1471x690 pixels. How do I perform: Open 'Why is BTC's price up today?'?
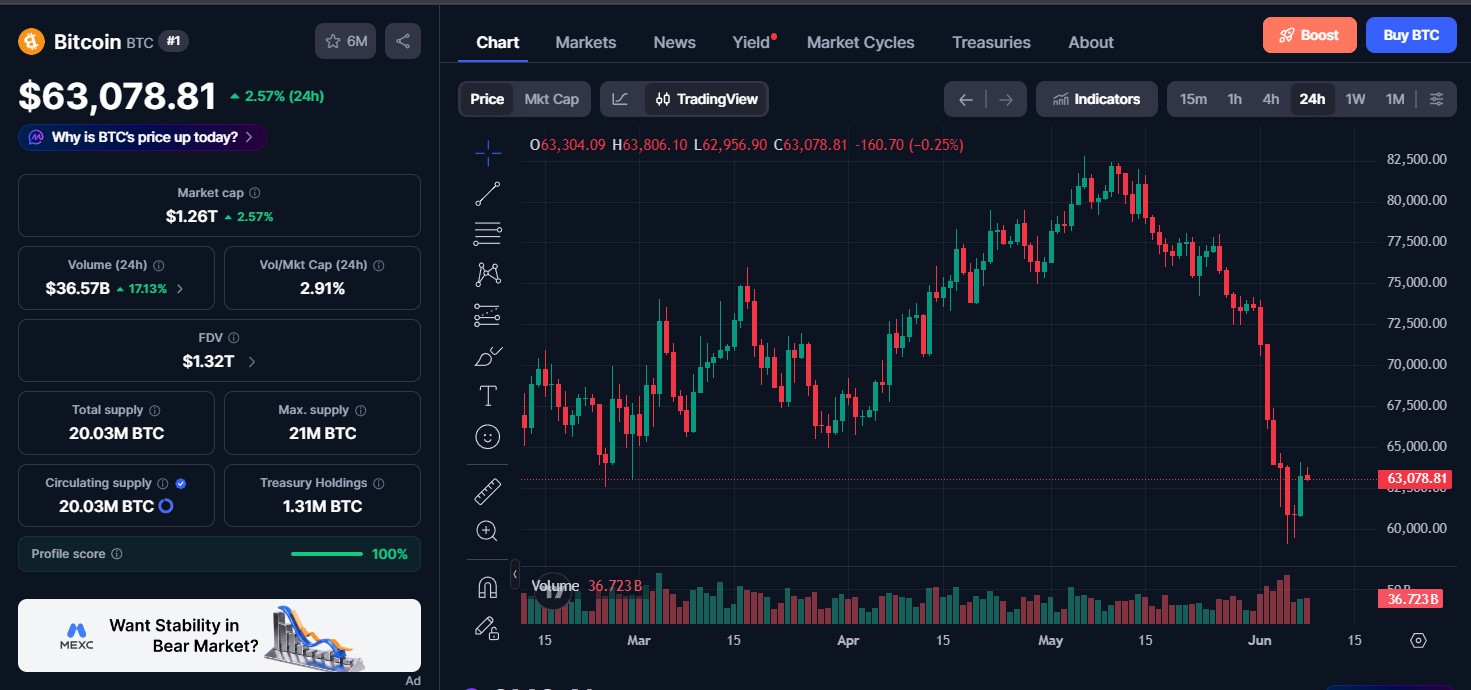click(x=142, y=137)
